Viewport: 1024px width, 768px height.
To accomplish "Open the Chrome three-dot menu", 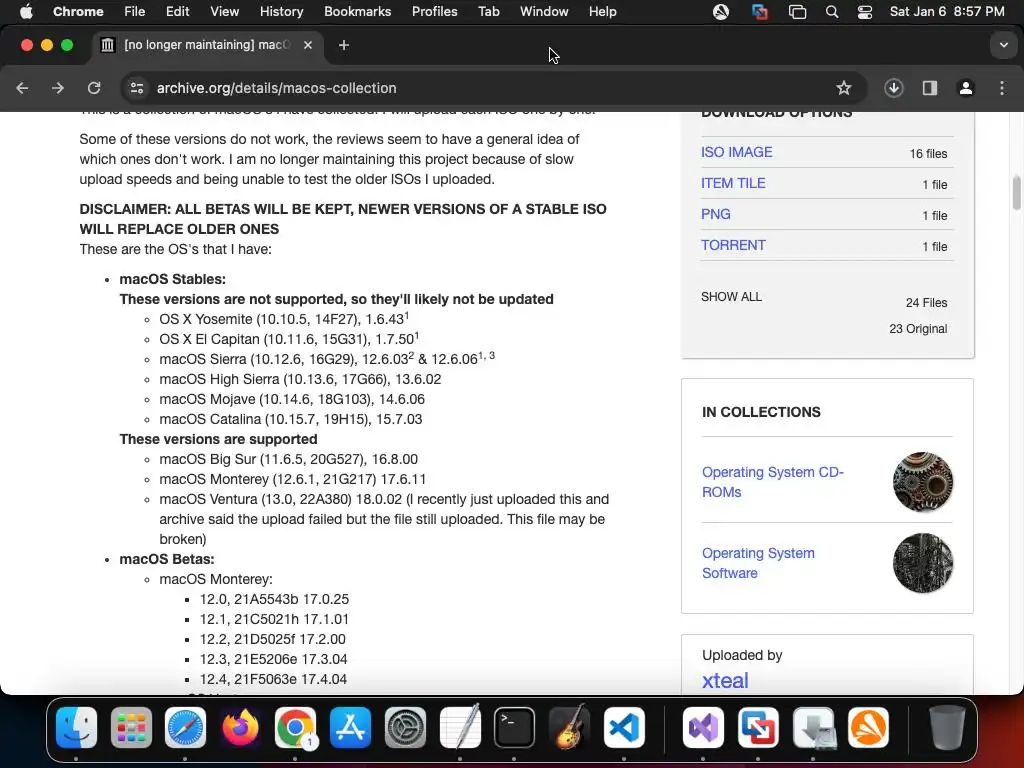I will 1002,88.
